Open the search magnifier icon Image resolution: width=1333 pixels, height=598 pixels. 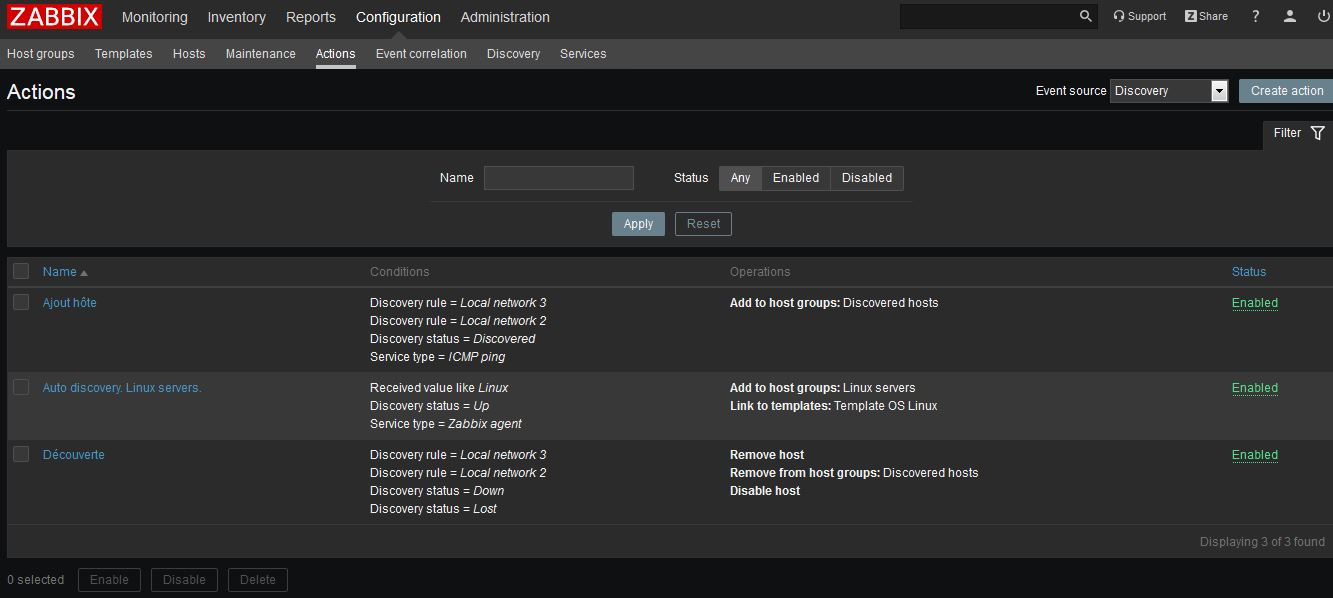click(1084, 16)
